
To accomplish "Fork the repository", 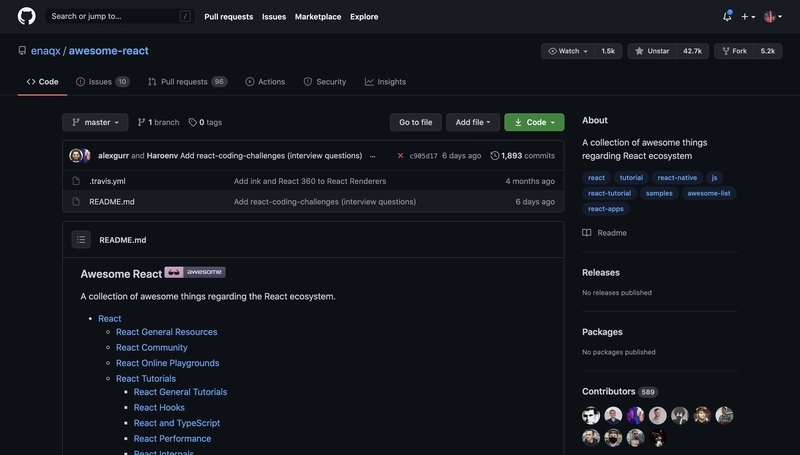I will 734,51.
